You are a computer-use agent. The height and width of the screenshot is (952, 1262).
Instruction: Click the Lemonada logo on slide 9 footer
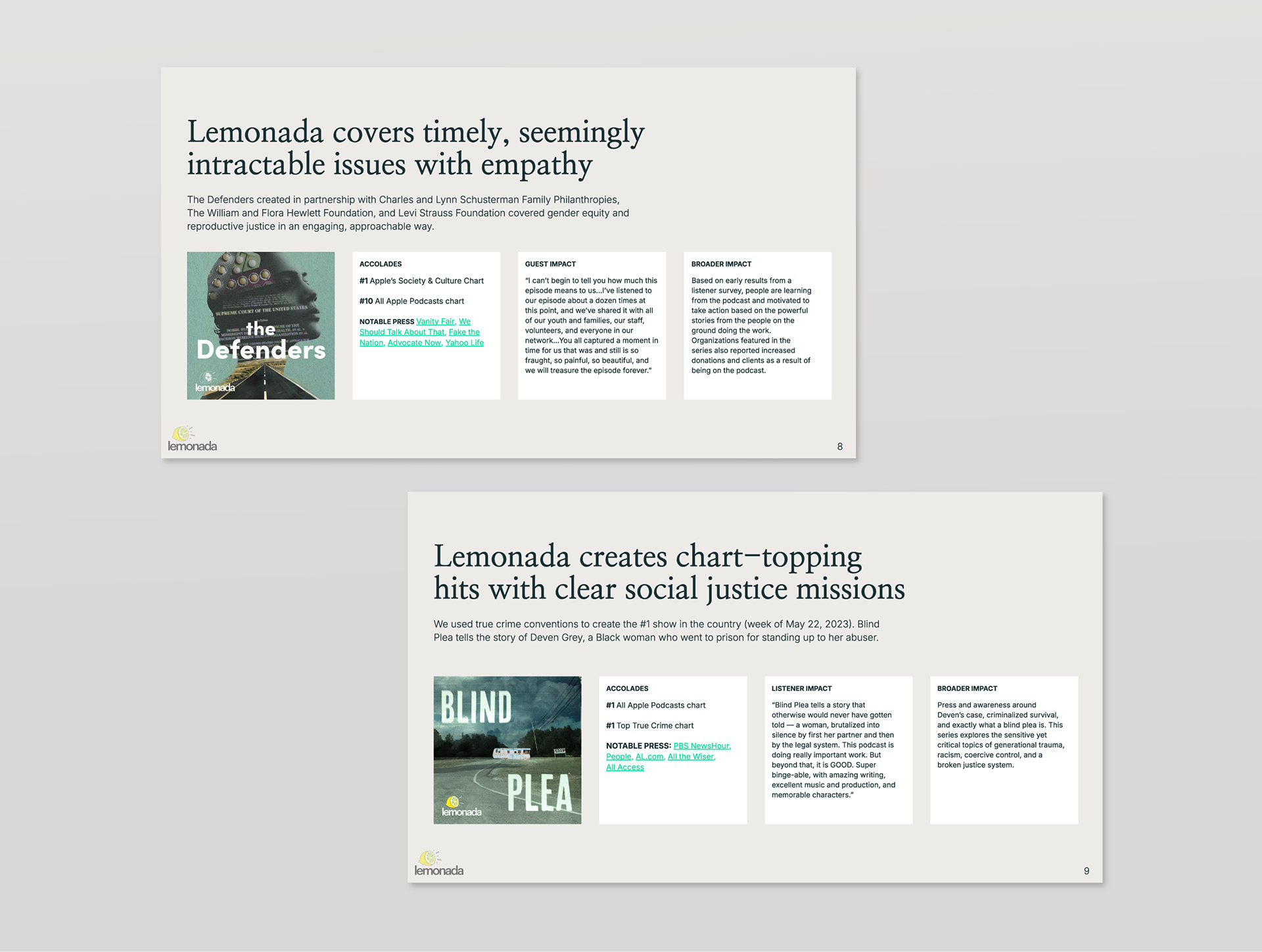pos(438,863)
